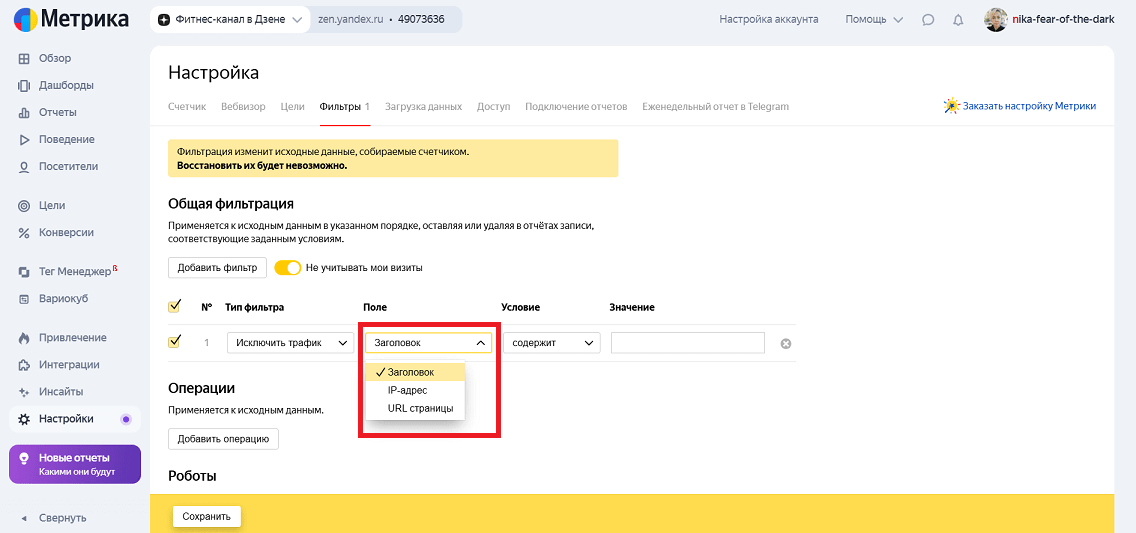Remove filter row with the X icon
This screenshot has width=1136, height=533.
click(785, 344)
